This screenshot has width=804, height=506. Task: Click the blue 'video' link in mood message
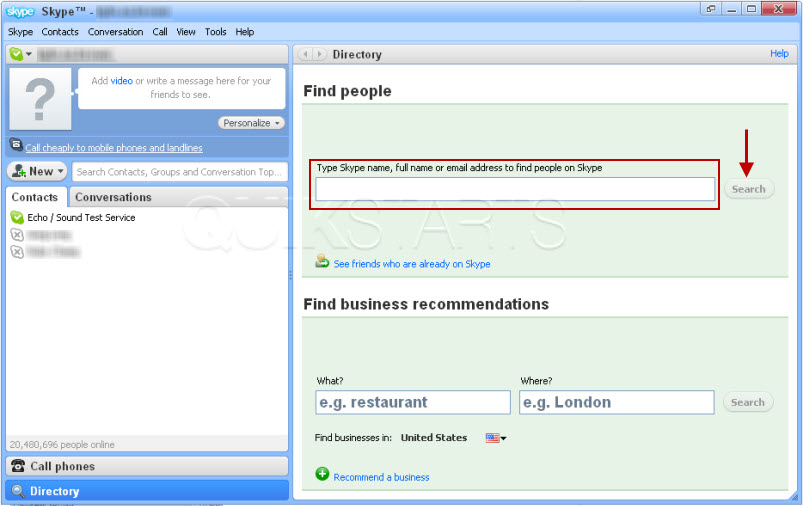pyautogui.click(x=122, y=81)
